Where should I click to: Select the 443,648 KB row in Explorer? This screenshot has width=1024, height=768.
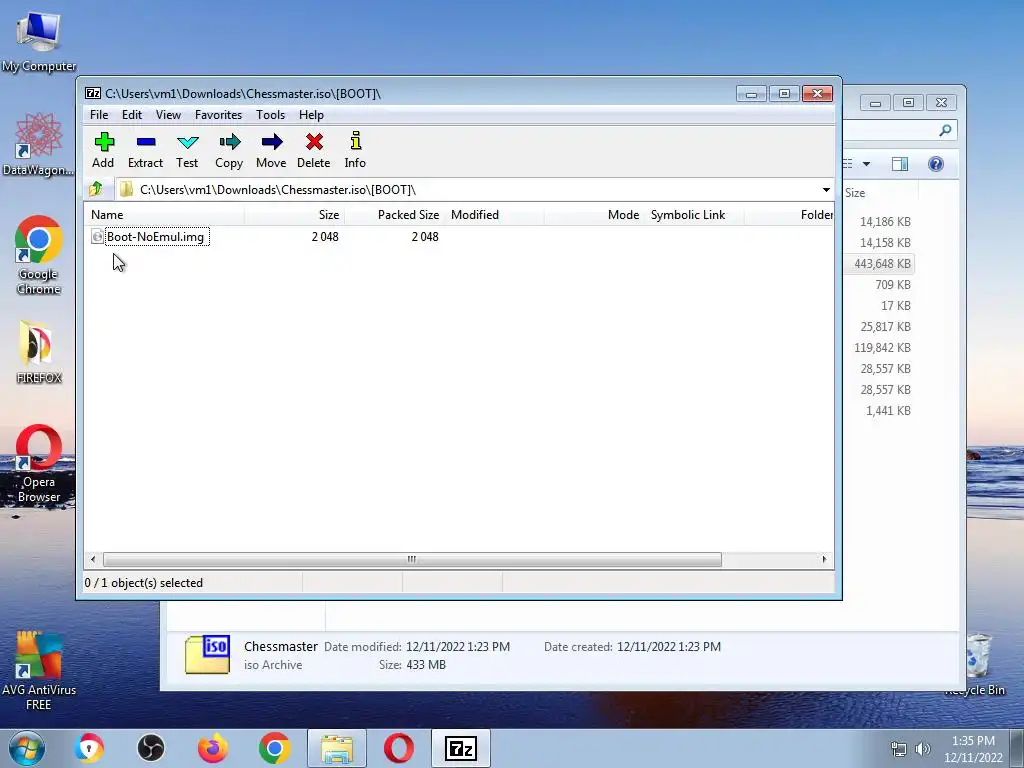[x=882, y=264]
